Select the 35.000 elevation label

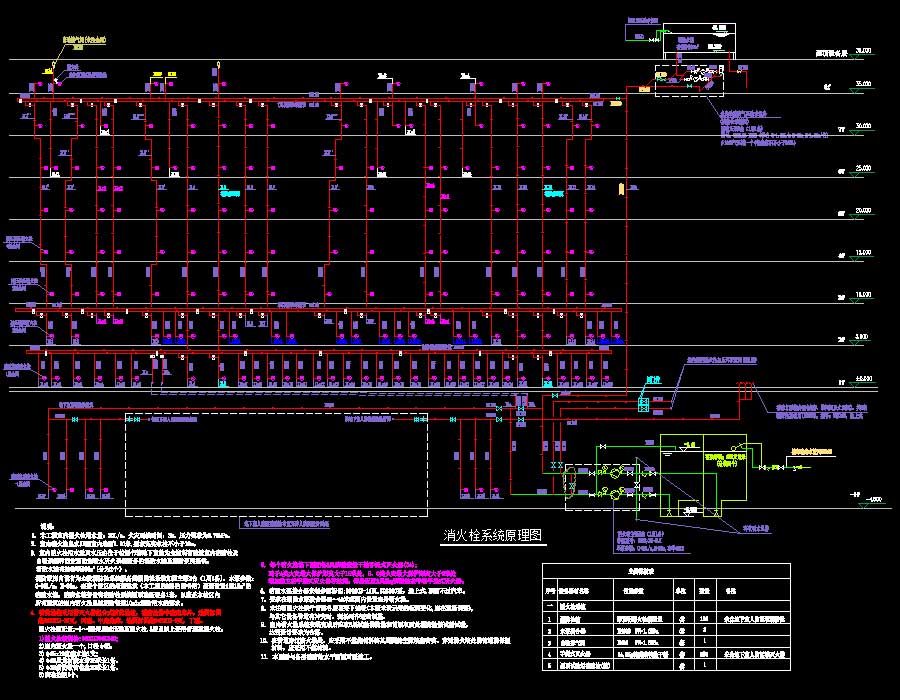pos(863,84)
